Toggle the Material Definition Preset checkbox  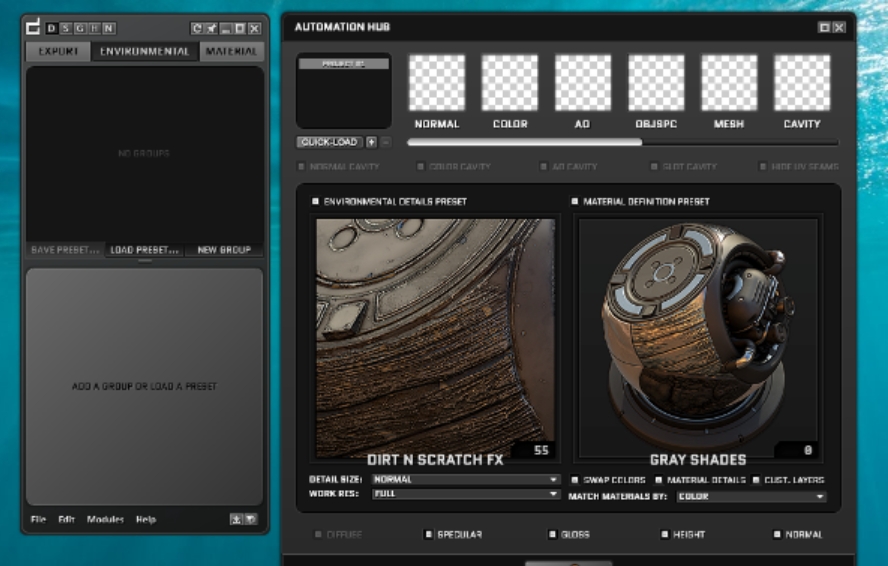(575, 201)
